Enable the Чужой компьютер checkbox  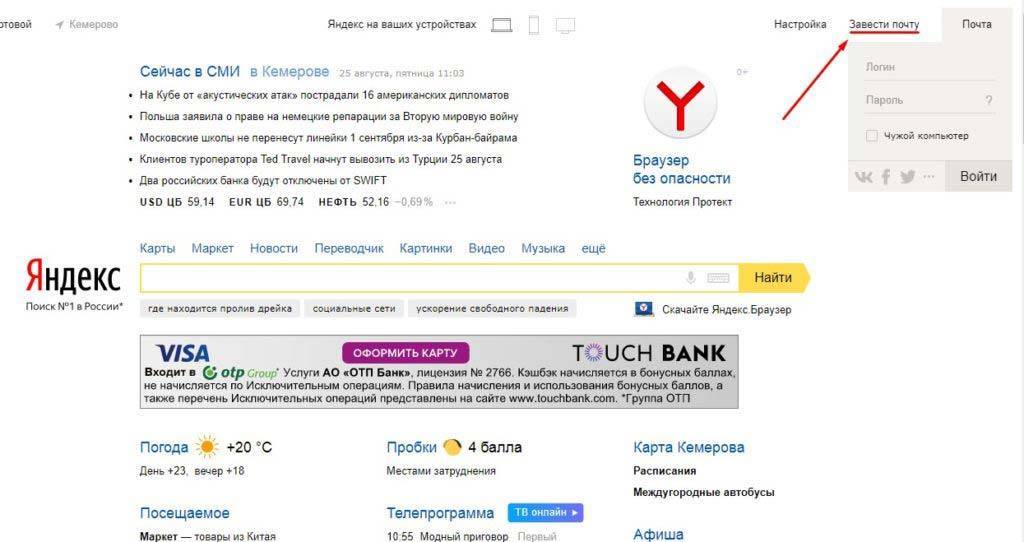point(871,136)
